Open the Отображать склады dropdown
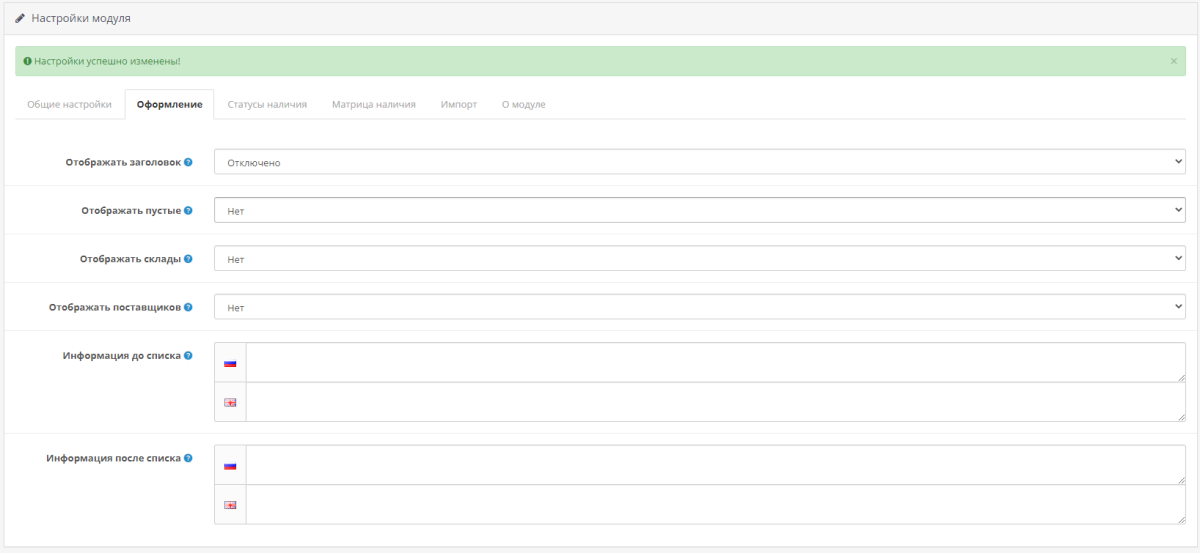Image resolution: width=1200 pixels, height=554 pixels. tap(700, 259)
